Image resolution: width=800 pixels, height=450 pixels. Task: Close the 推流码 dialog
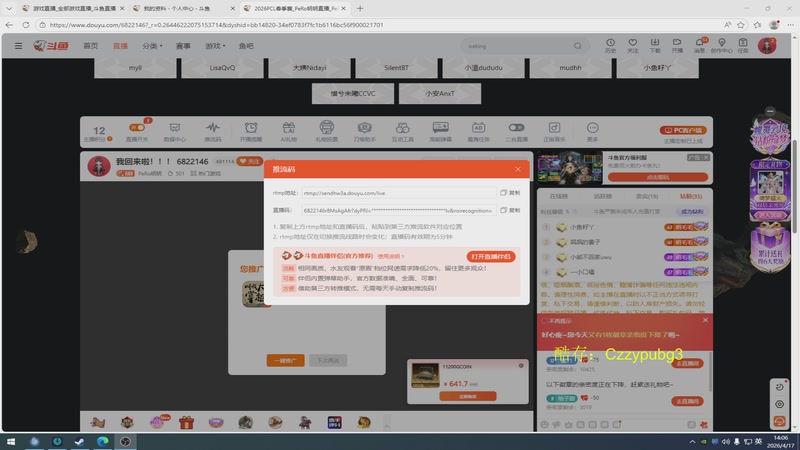click(518, 169)
